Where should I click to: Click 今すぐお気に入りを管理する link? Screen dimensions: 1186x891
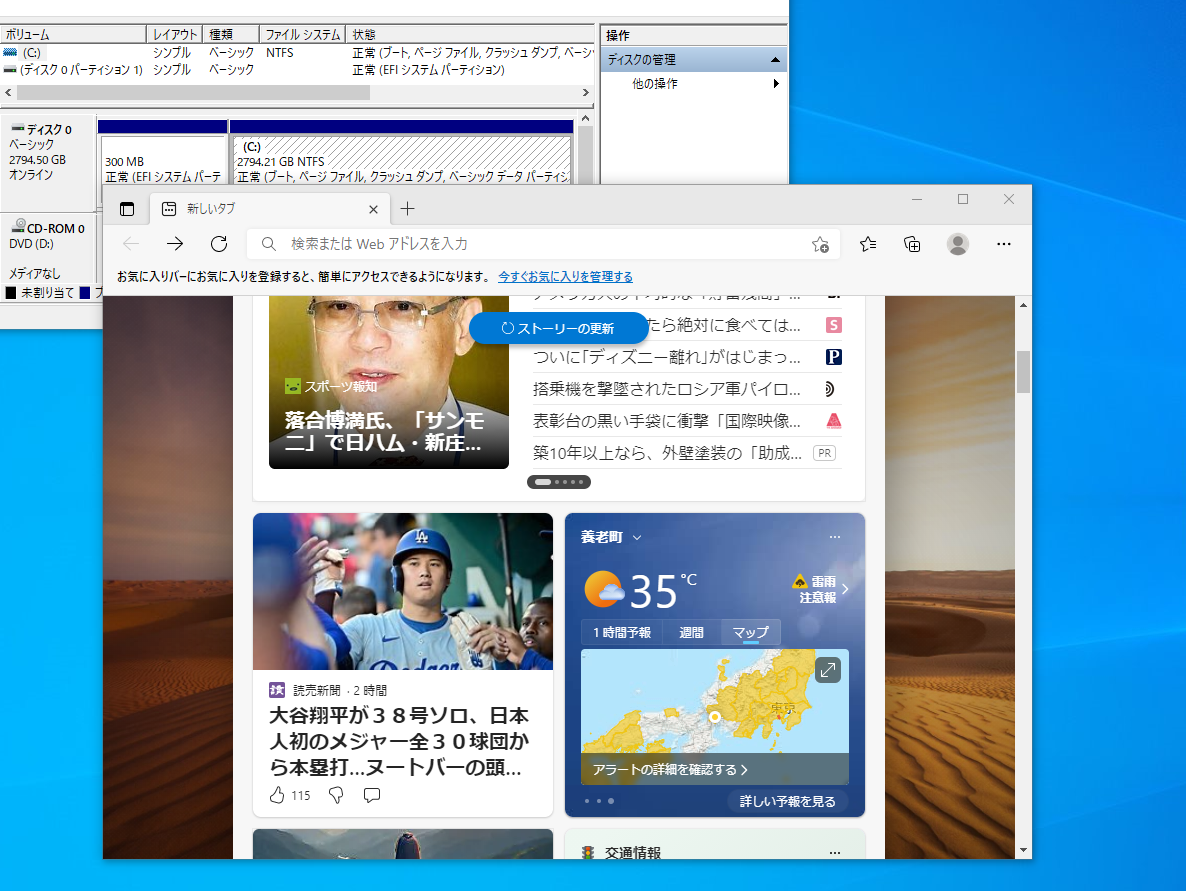565,277
